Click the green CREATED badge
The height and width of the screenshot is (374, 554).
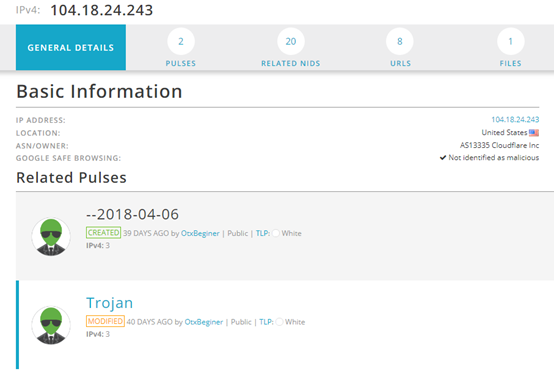pyautogui.click(x=104, y=233)
